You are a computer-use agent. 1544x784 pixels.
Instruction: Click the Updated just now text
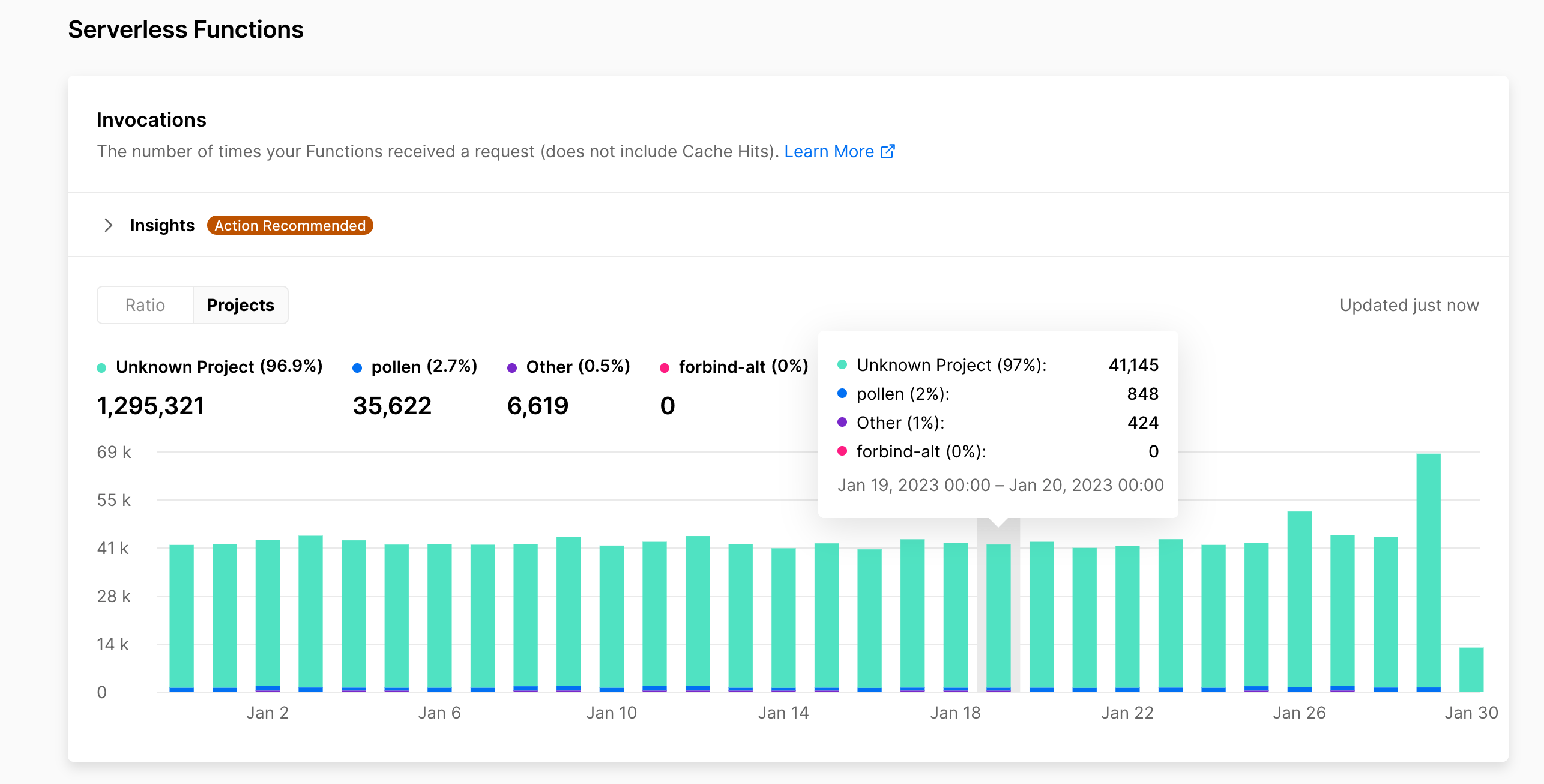tap(1409, 305)
